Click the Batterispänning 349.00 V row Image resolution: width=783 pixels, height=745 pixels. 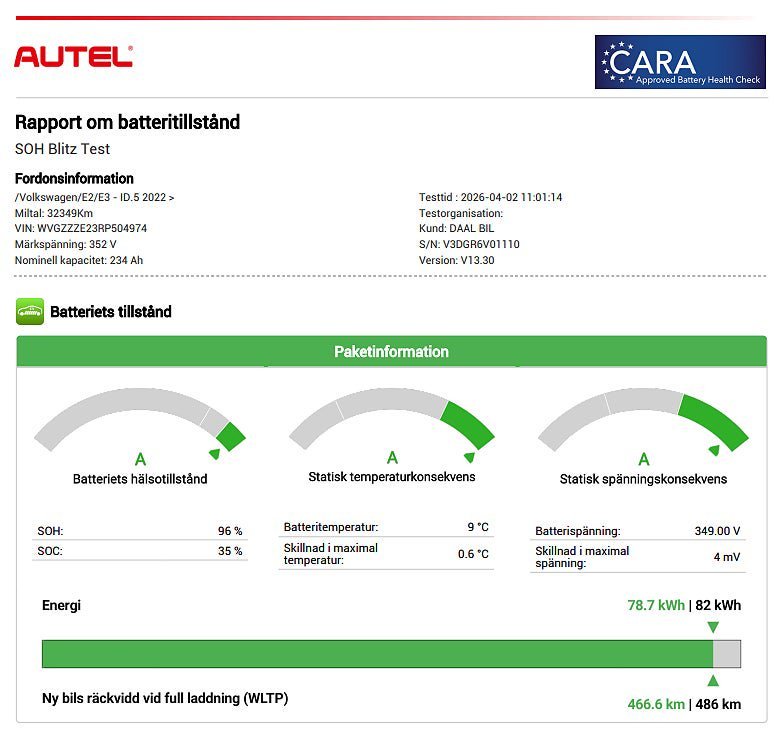coord(637,531)
